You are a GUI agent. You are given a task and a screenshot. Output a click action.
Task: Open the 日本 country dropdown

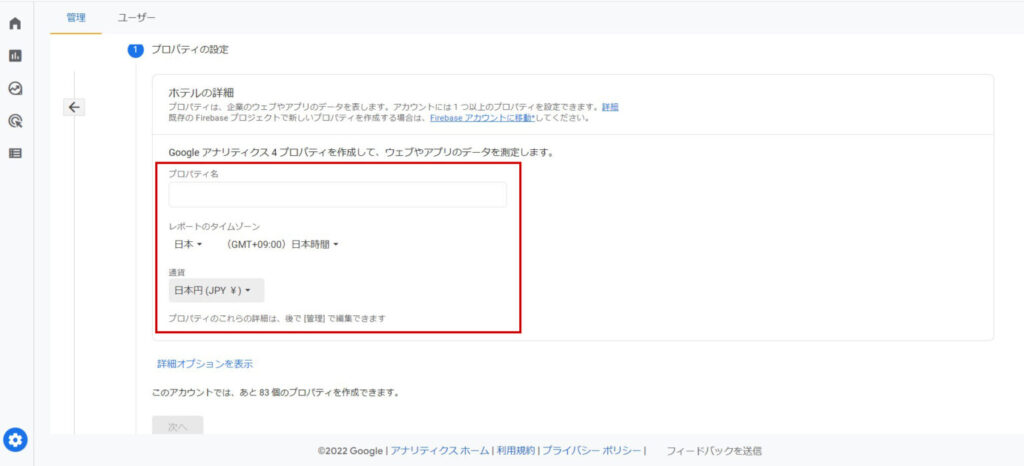tap(187, 244)
